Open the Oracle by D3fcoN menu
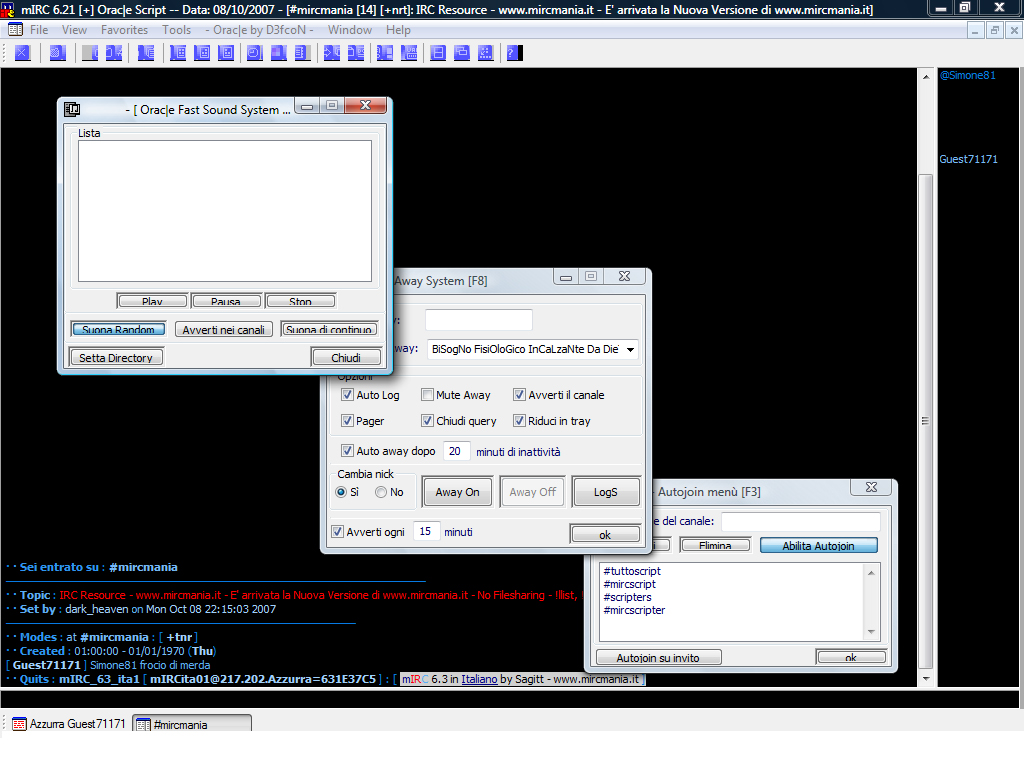The width and height of the screenshot is (1024, 768). [264, 30]
